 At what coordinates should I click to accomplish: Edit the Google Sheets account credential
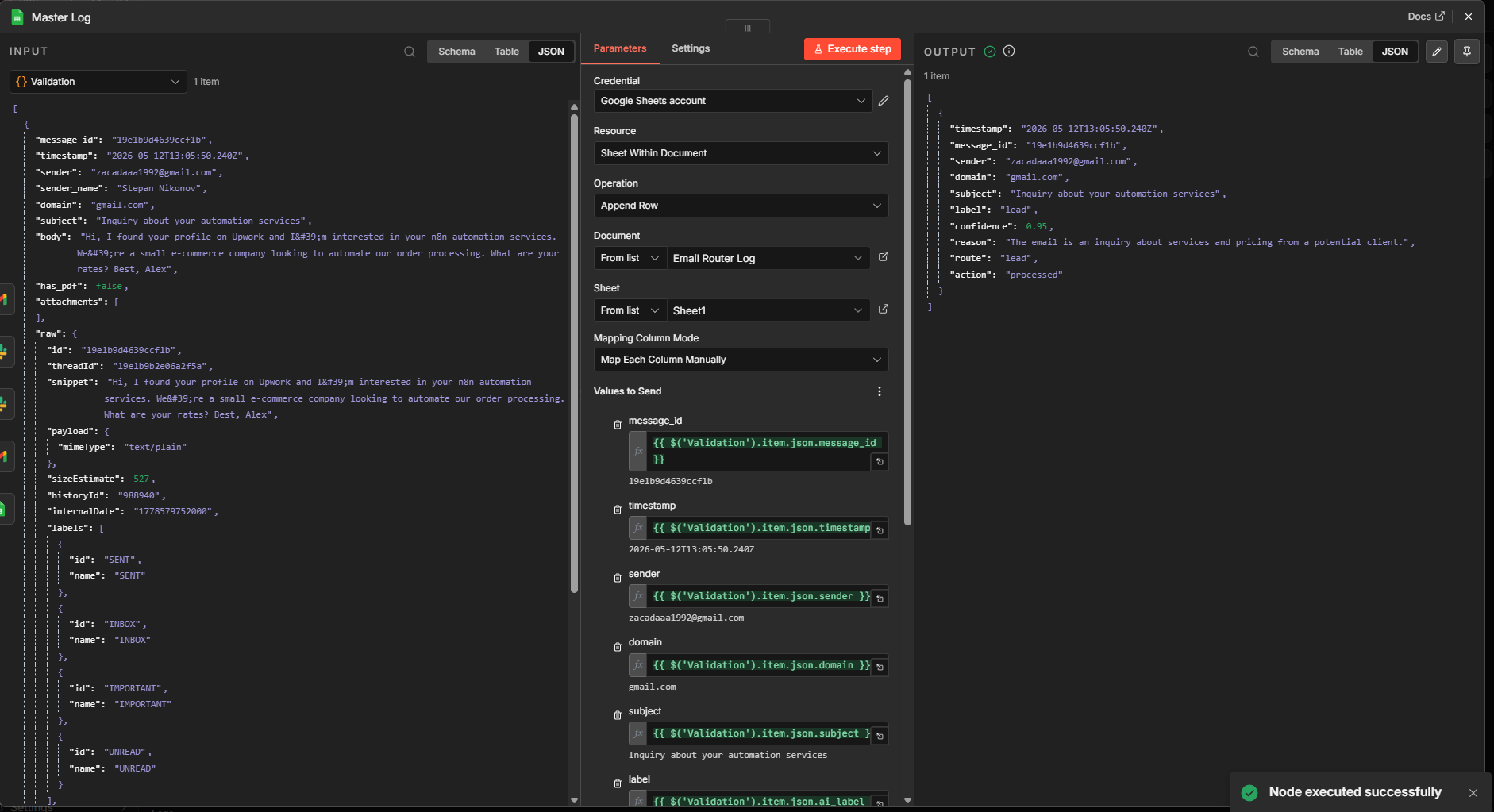pos(884,101)
